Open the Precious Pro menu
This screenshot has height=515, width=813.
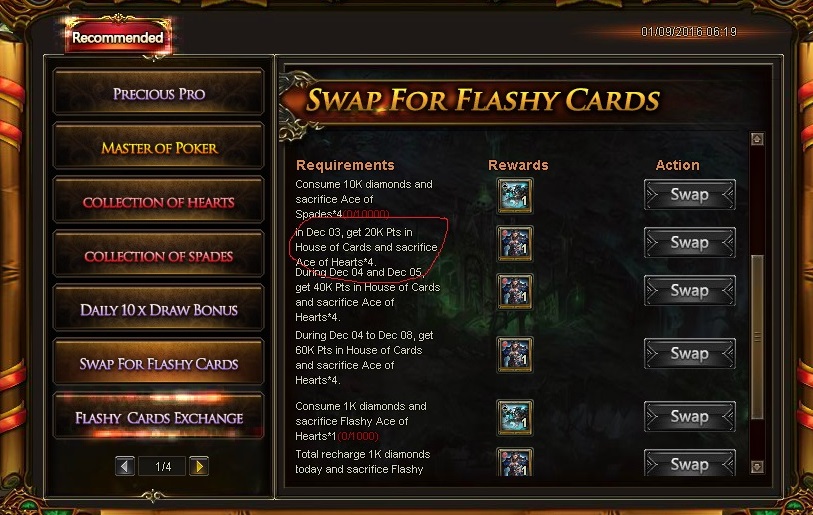(x=159, y=93)
